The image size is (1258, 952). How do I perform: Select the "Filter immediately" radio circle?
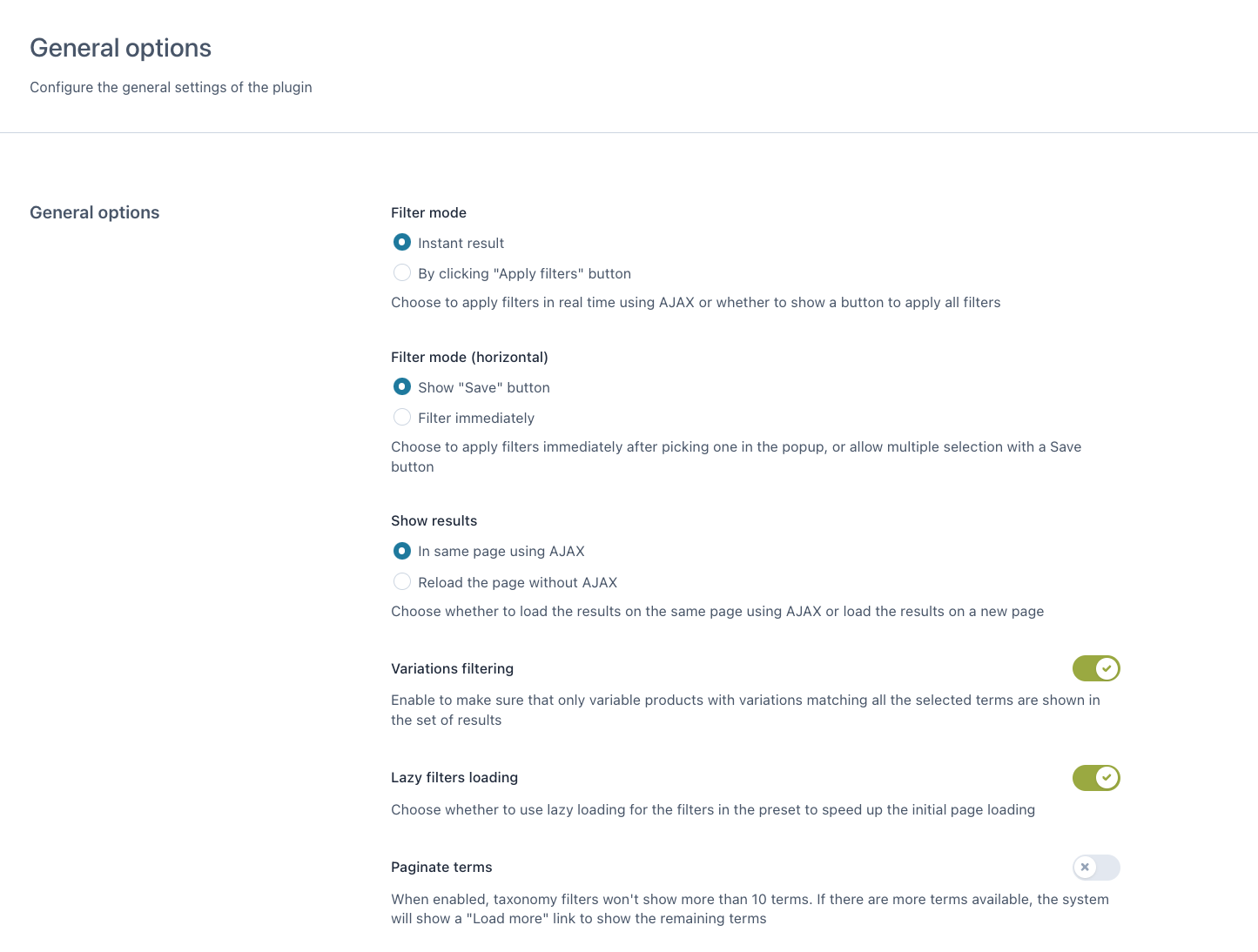pyautogui.click(x=401, y=417)
